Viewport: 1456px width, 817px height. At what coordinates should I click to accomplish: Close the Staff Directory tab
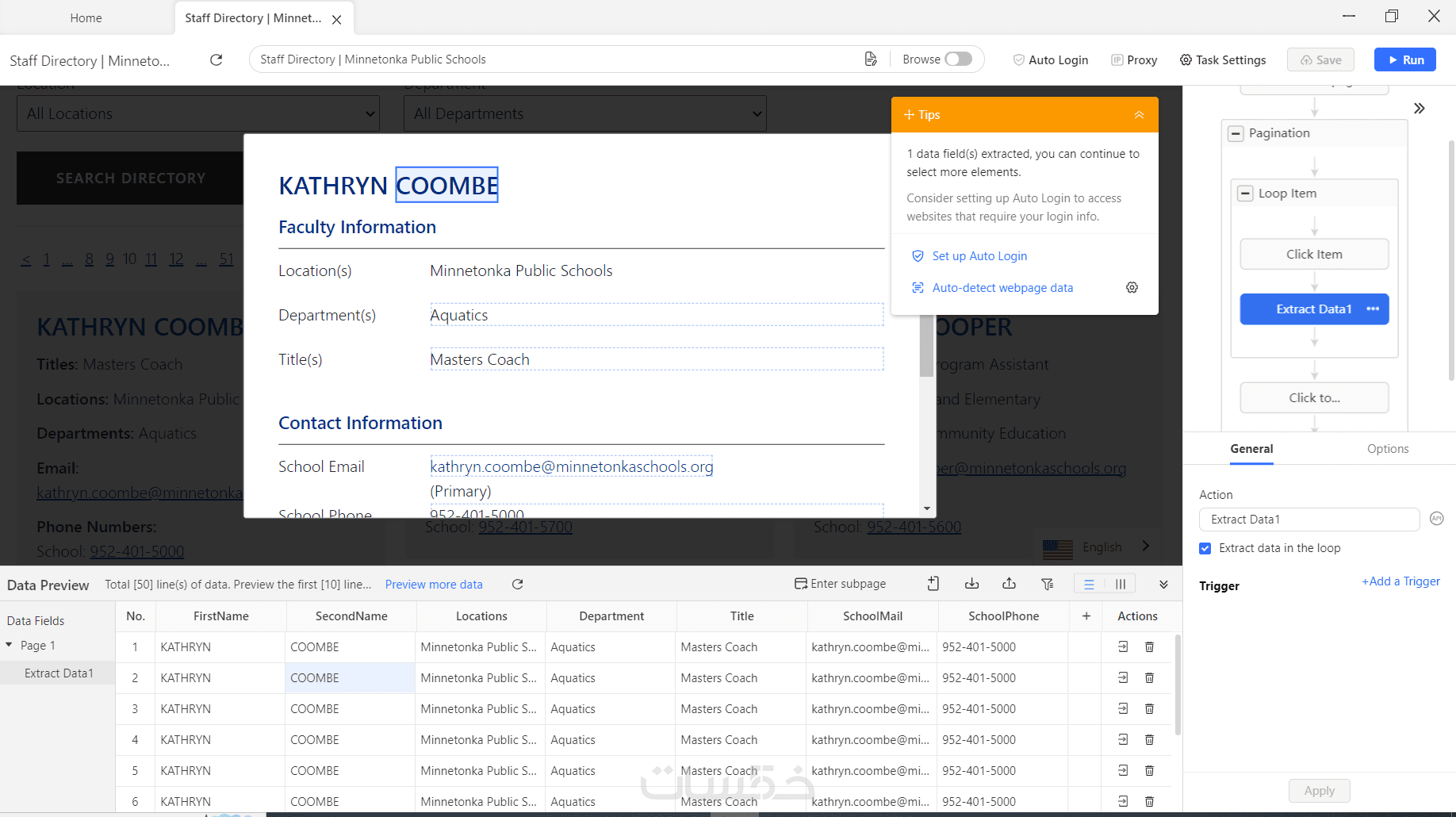click(337, 19)
